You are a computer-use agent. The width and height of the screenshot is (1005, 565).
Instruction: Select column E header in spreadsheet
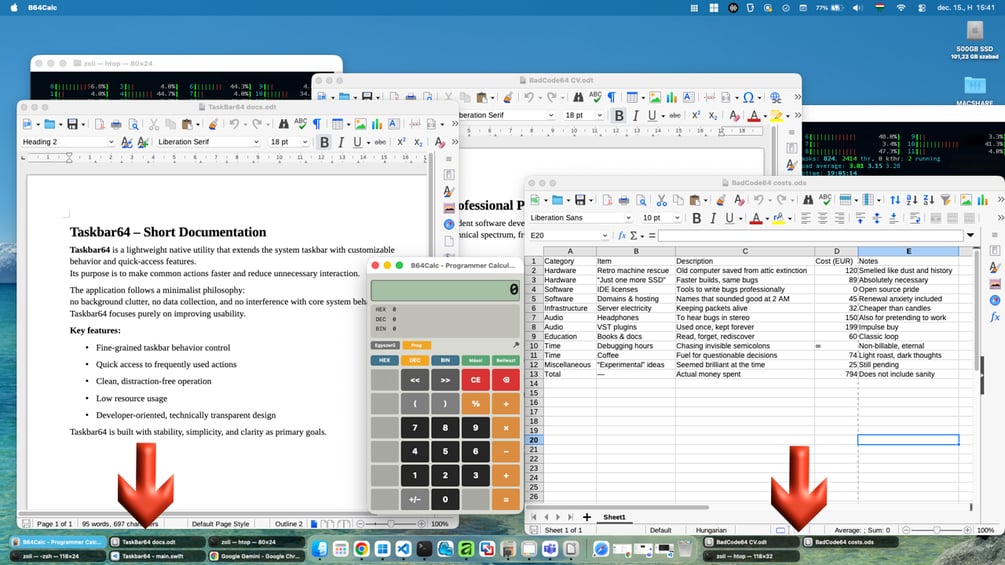click(908, 251)
